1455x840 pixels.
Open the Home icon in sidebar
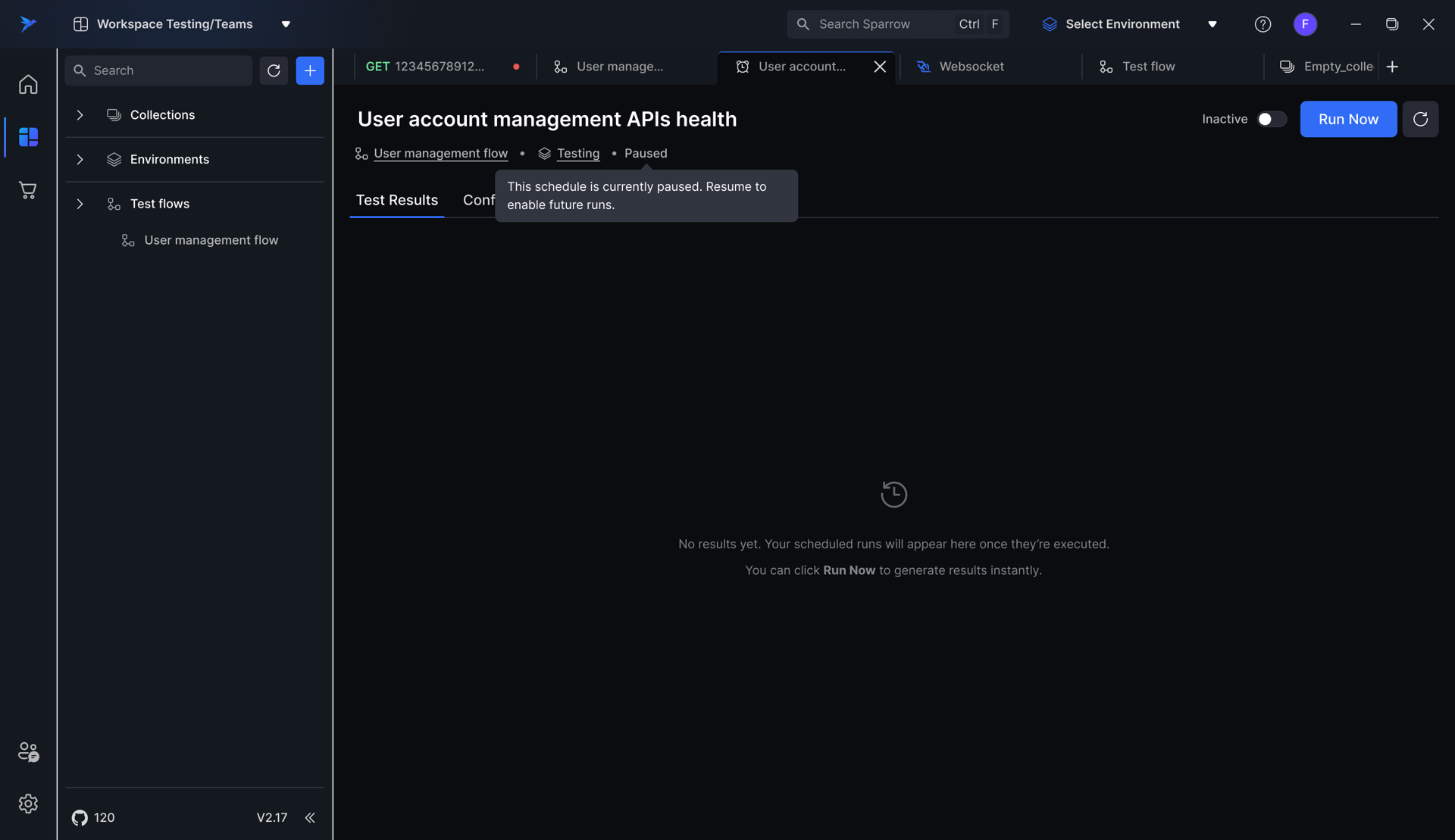tap(28, 84)
